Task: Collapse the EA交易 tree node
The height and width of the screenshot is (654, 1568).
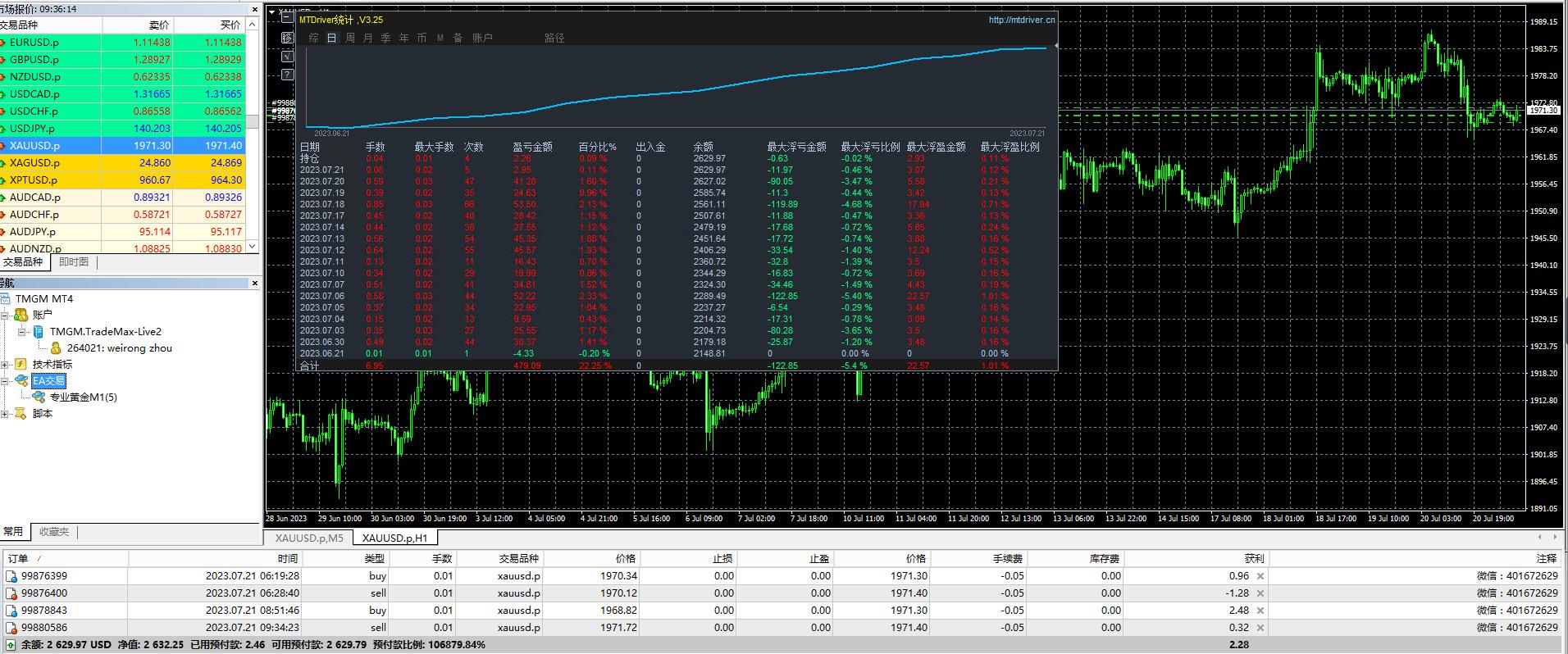Action: coord(6,381)
